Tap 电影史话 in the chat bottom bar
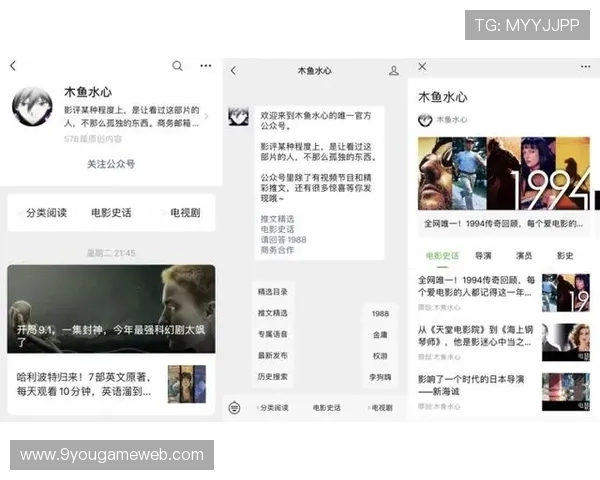600x480 pixels. [327, 408]
